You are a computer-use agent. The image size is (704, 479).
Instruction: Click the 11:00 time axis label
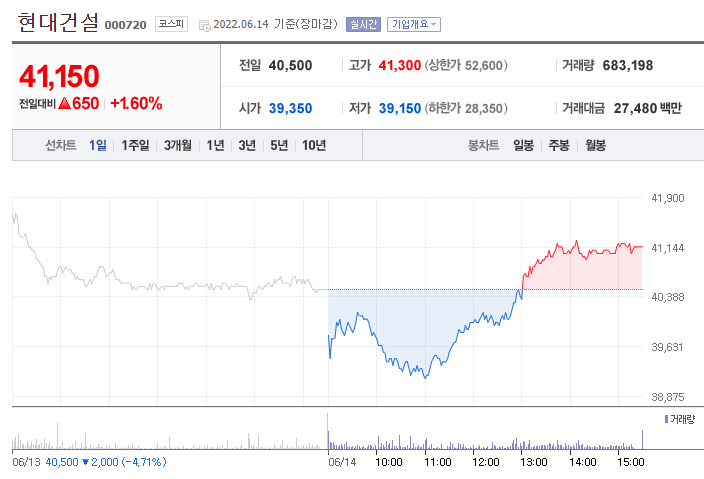tap(438, 462)
